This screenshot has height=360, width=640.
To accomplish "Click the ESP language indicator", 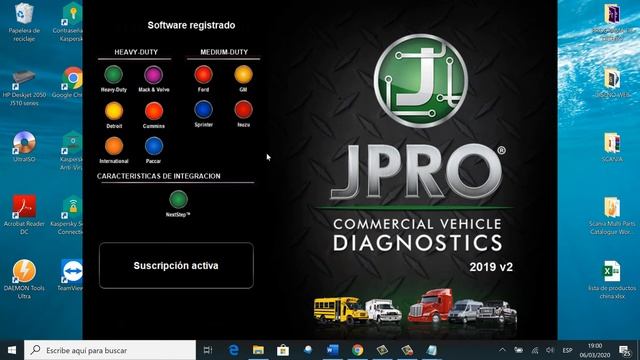I will (x=567, y=351).
